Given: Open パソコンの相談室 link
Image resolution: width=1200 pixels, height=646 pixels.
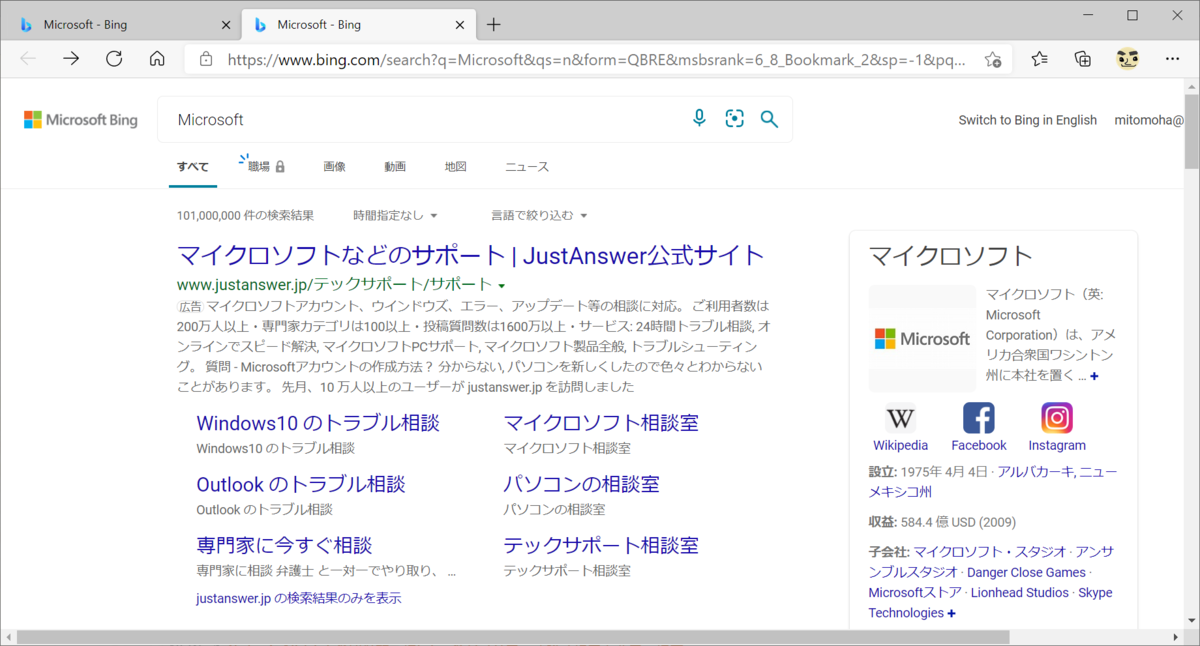Looking at the screenshot, I should [x=581, y=484].
